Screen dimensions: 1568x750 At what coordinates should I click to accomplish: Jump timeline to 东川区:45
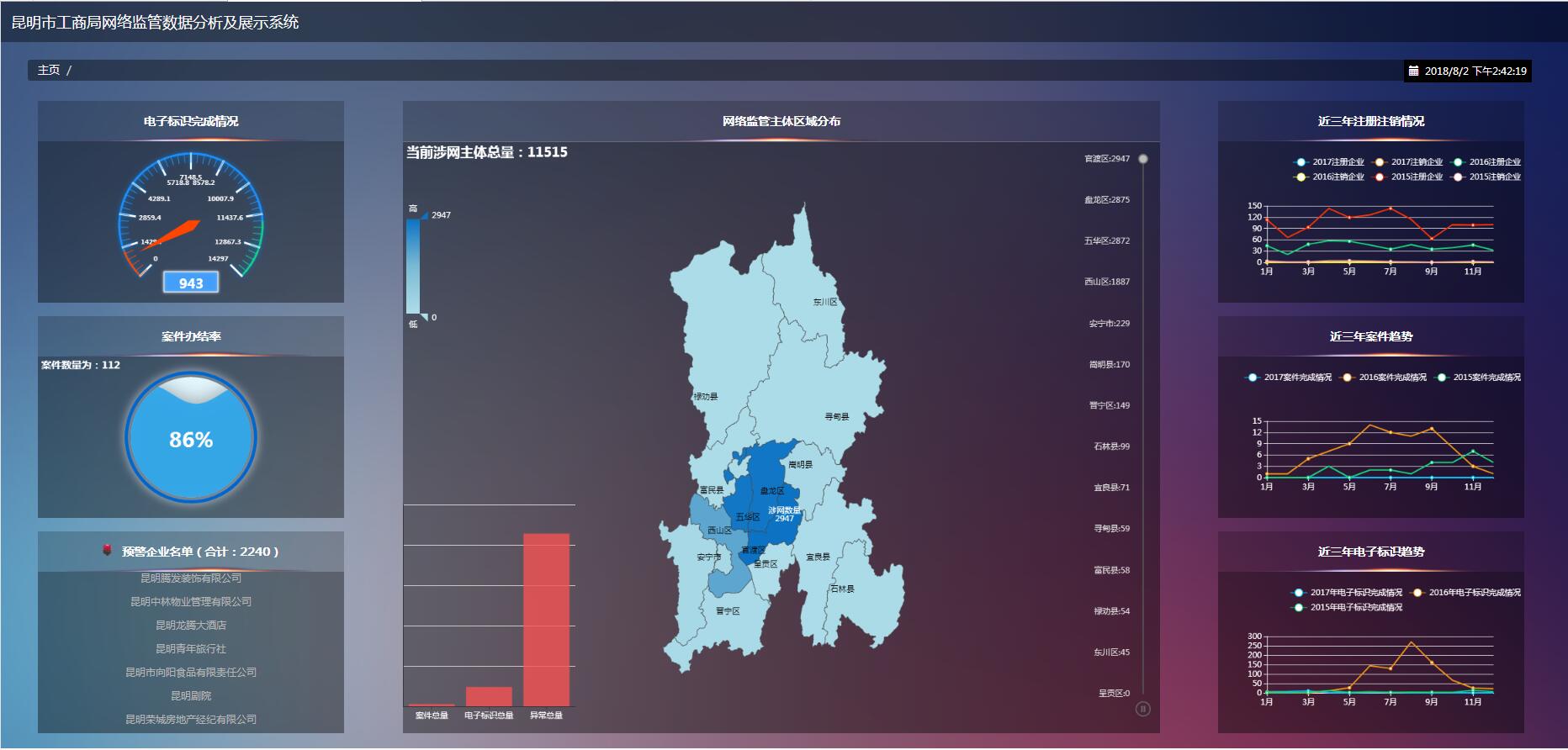pyautogui.click(x=1112, y=653)
